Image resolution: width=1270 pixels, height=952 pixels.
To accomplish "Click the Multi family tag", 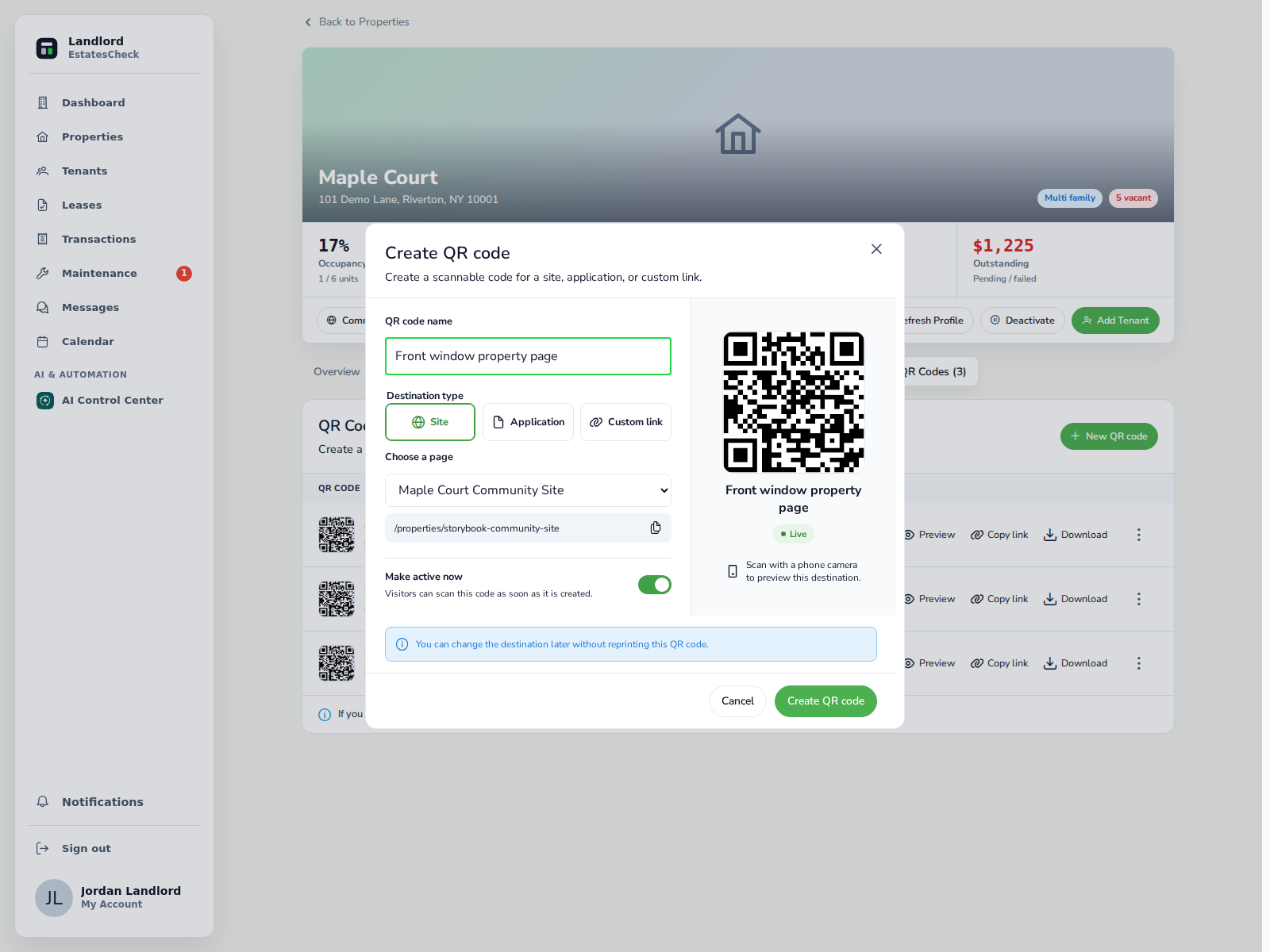I will pyautogui.click(x=1069, y=198).
